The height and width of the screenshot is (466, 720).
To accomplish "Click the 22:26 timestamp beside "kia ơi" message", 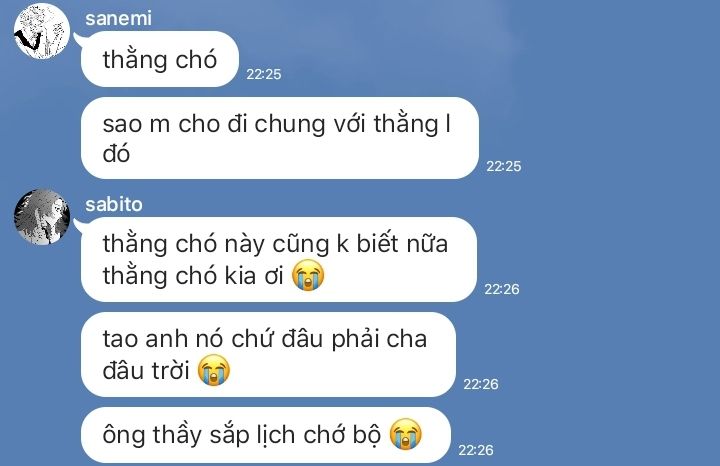I will point(502,289).
